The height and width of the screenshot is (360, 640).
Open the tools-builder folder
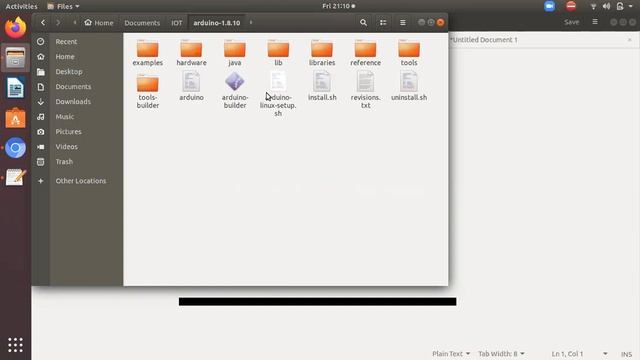147,91
